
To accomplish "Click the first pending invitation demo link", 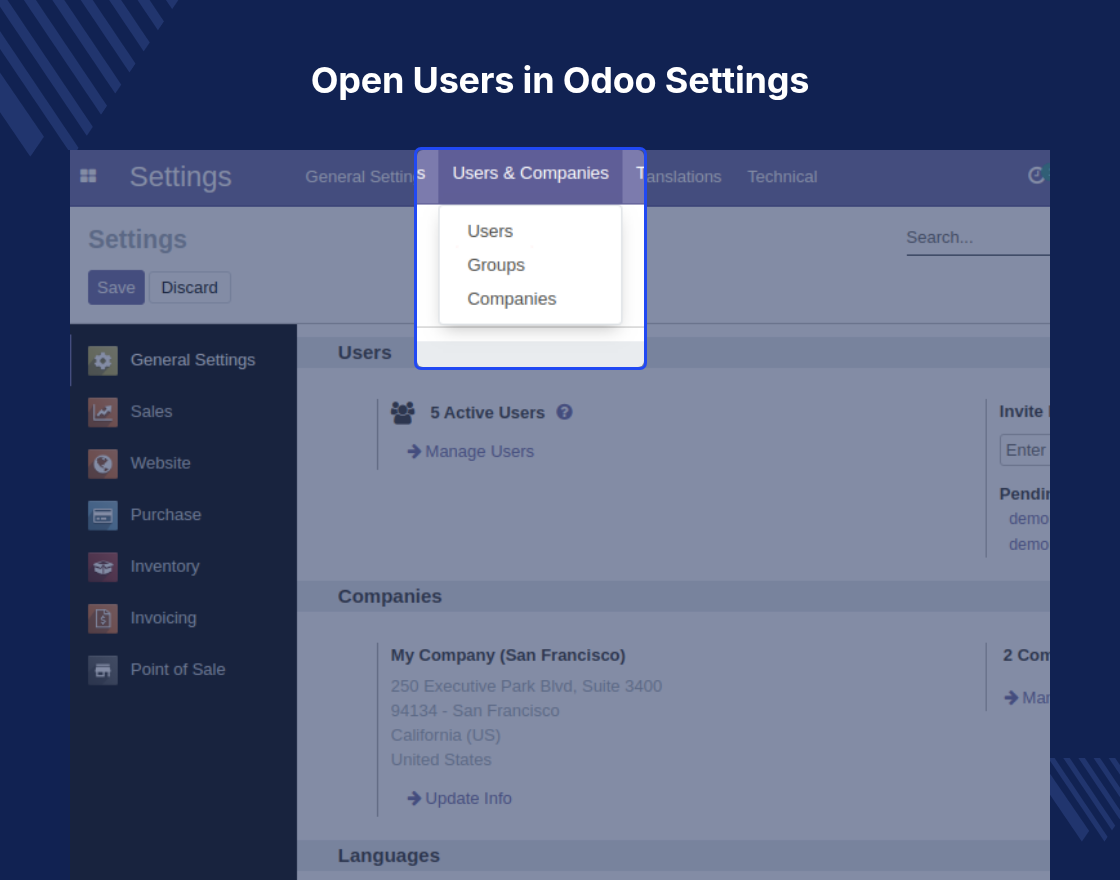I will click(1029, 519).
